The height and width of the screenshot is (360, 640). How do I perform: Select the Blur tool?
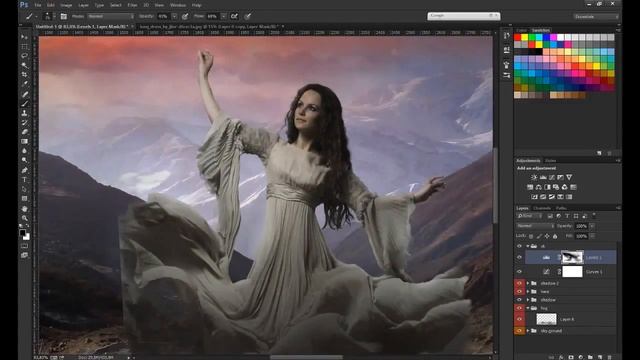[24, 151]
